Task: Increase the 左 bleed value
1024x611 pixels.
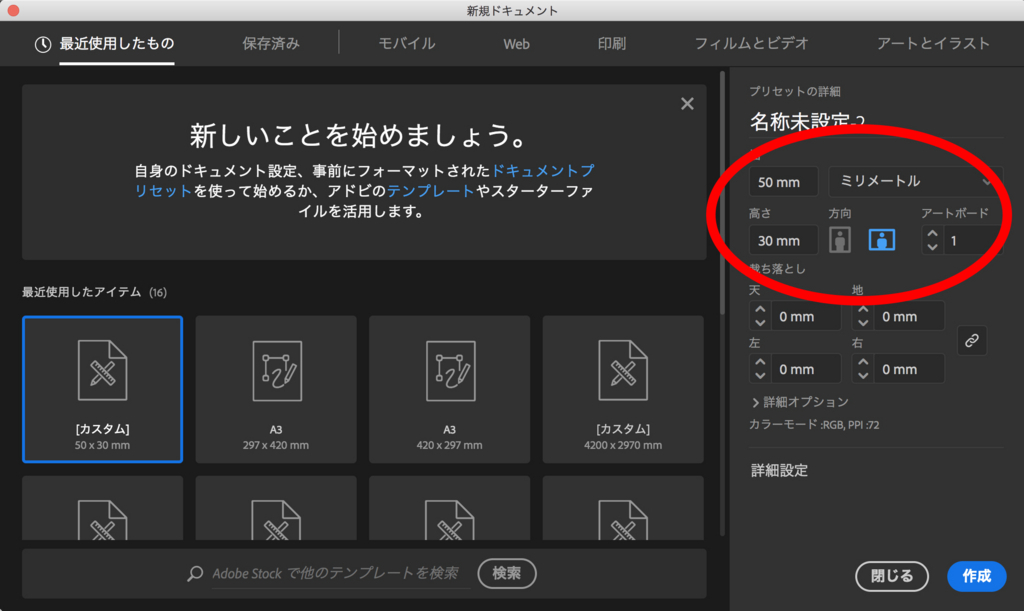Action: (x=760, y=362)
